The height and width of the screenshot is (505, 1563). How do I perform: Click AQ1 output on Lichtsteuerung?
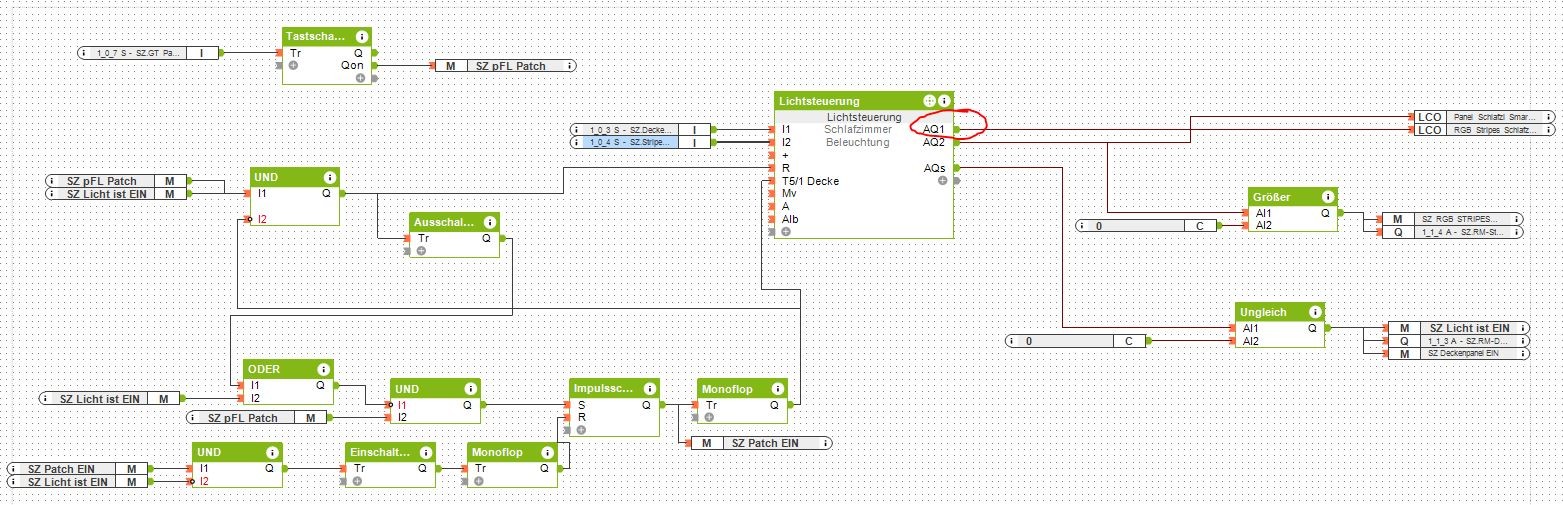(935, 130)
